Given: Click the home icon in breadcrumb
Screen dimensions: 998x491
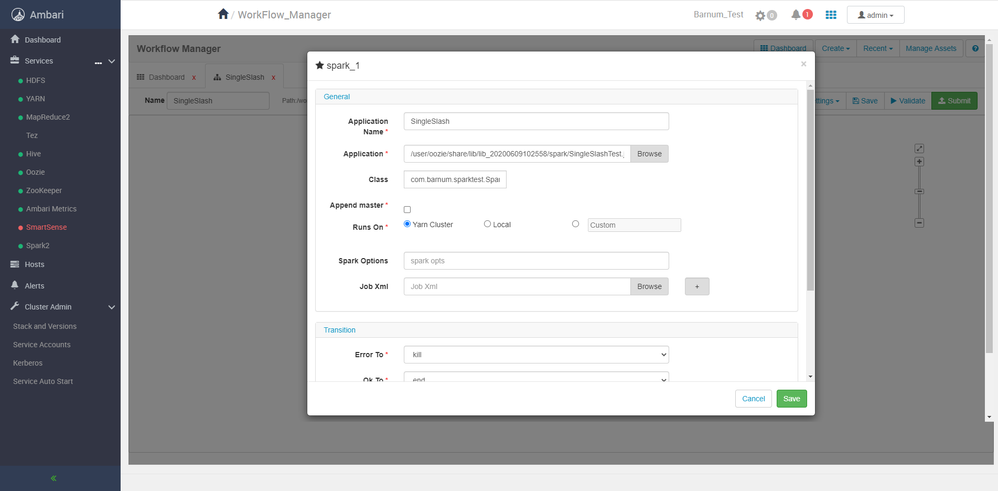Looking at the screenshot, I should (223, 14).
